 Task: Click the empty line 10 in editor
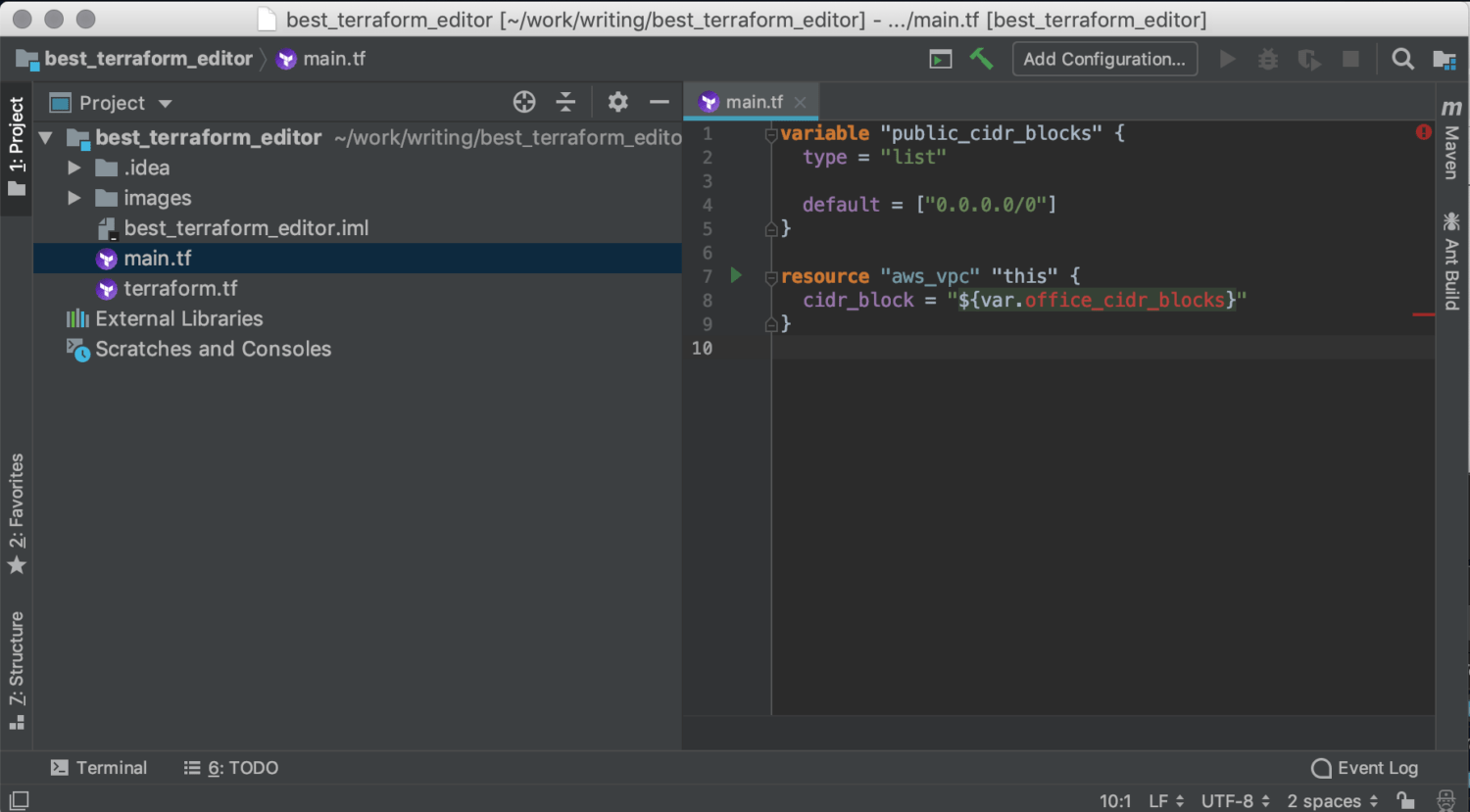pos(1102,348)
